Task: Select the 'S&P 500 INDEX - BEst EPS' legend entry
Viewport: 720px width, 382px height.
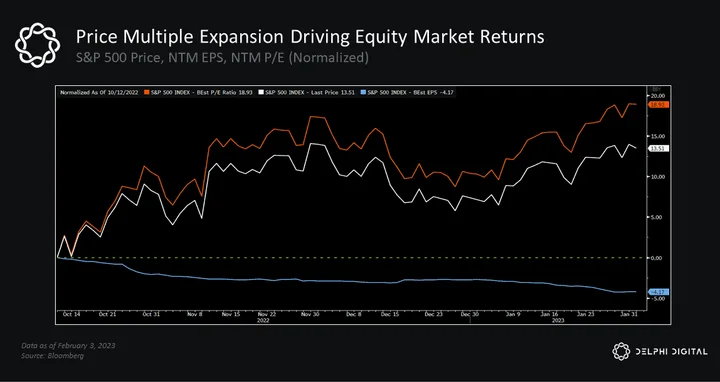Action: pos(408,92)
